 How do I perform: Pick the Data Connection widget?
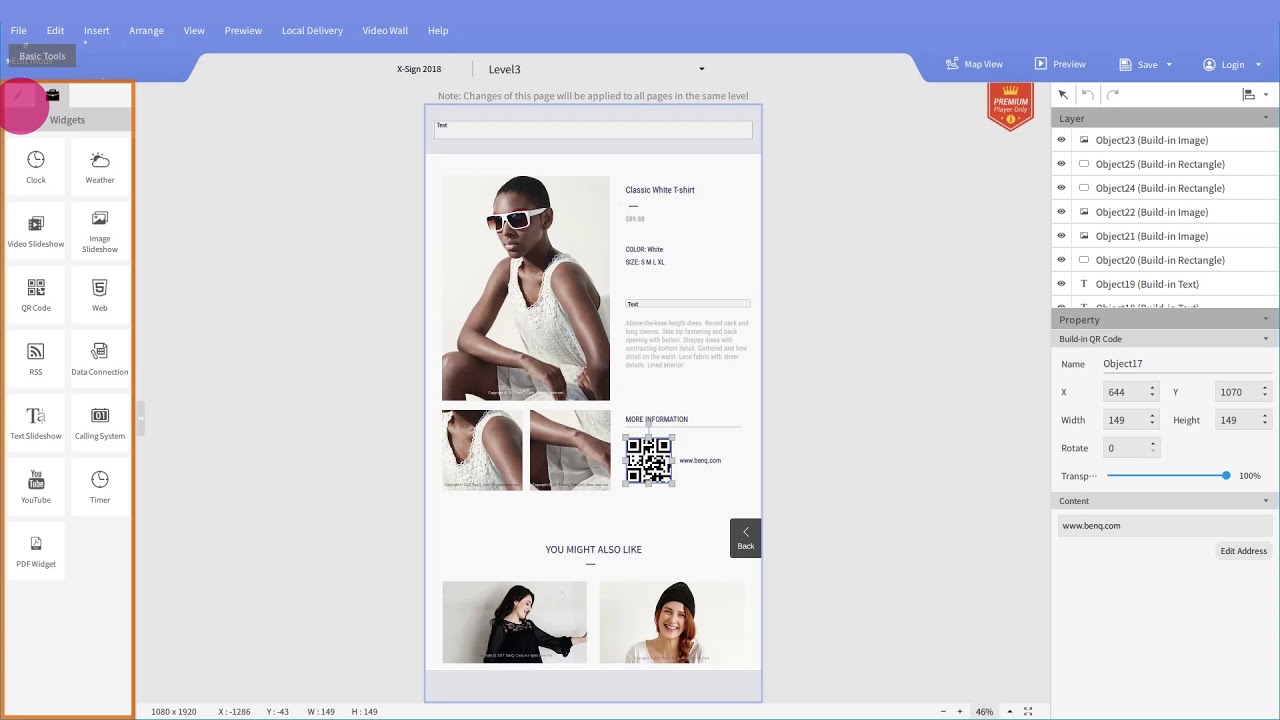100,359
